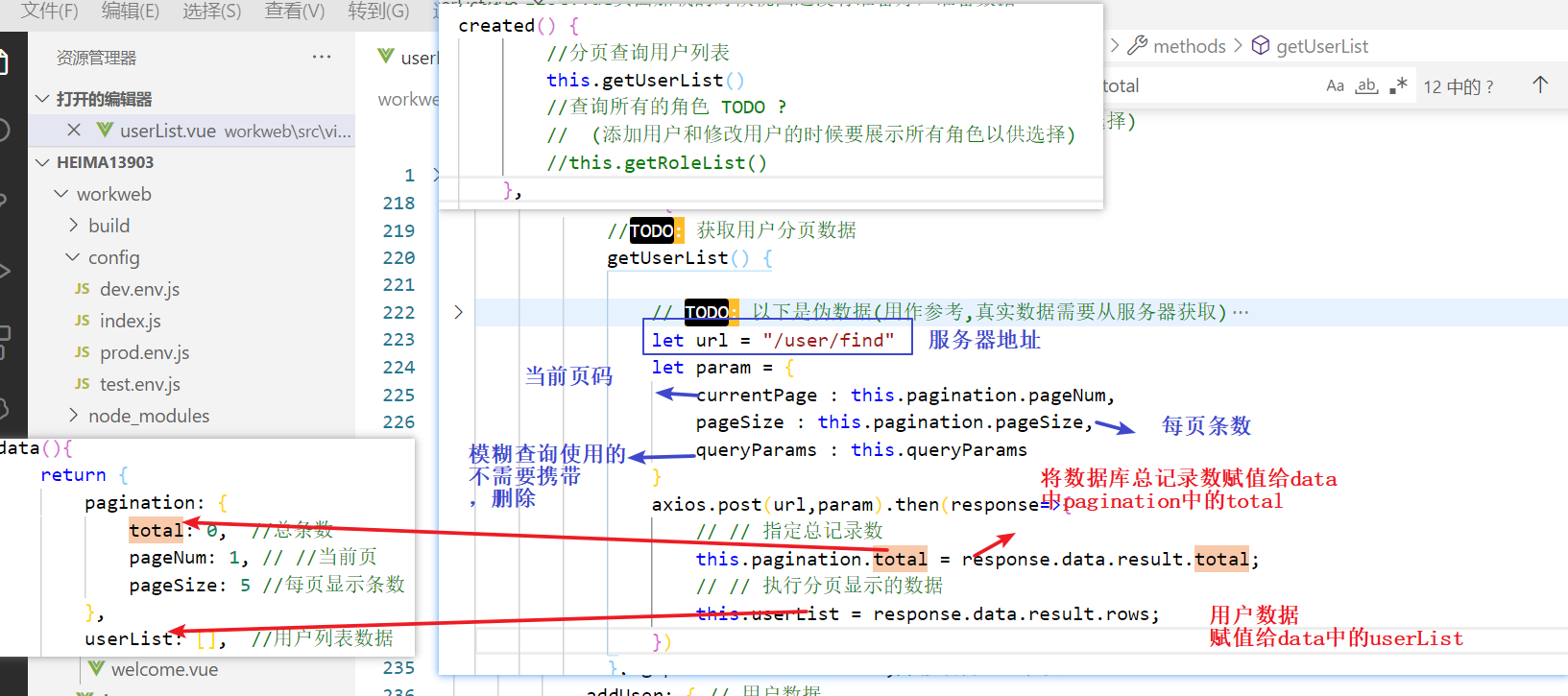This screenshot has width=1568, height=696.
Task: Open Run and Debug in activity bar
Action: pos(4,271)
